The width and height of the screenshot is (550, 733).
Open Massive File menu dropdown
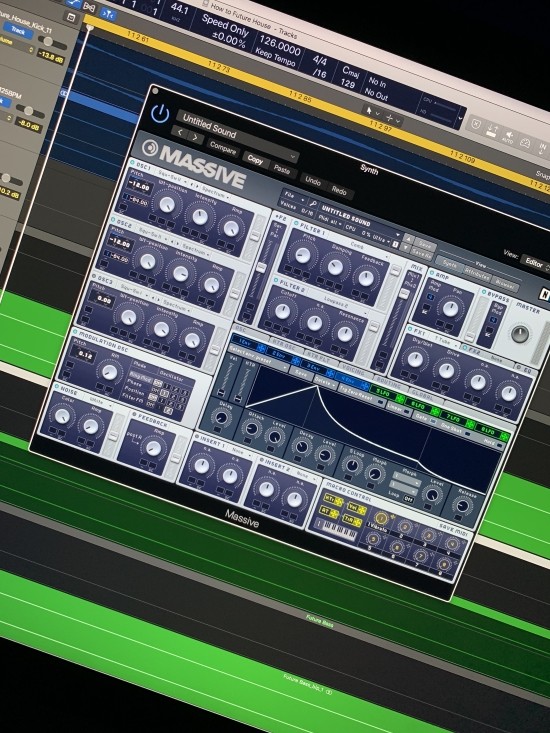[294, 197]
